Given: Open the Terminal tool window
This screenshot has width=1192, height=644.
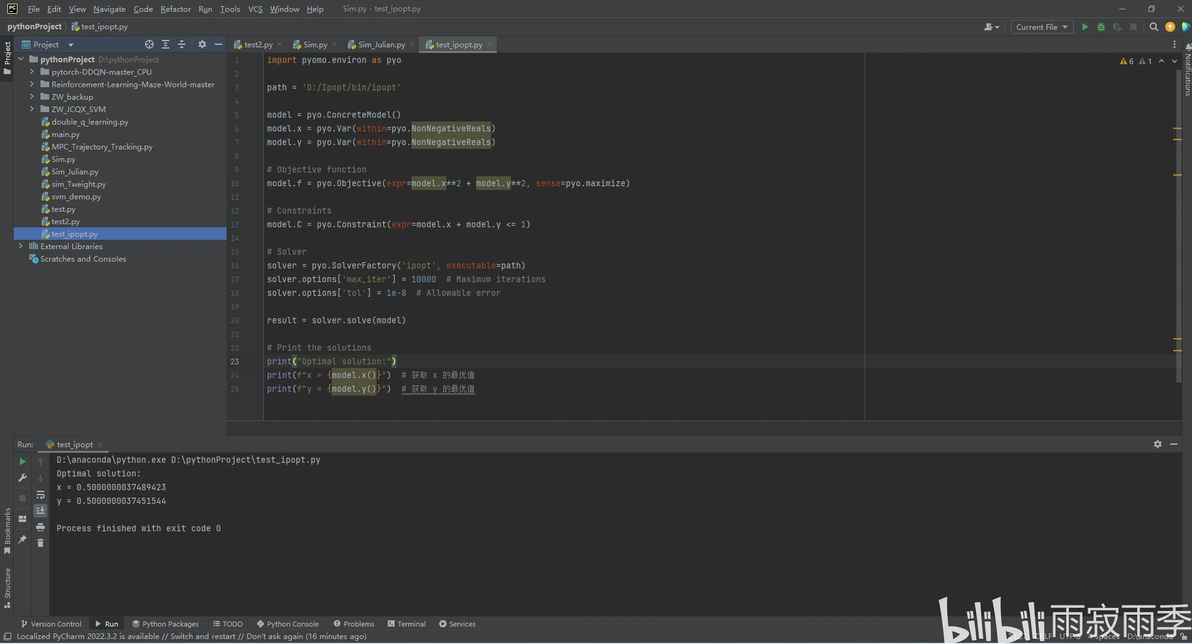Looking at the screenshot, I should pos(406,624).
